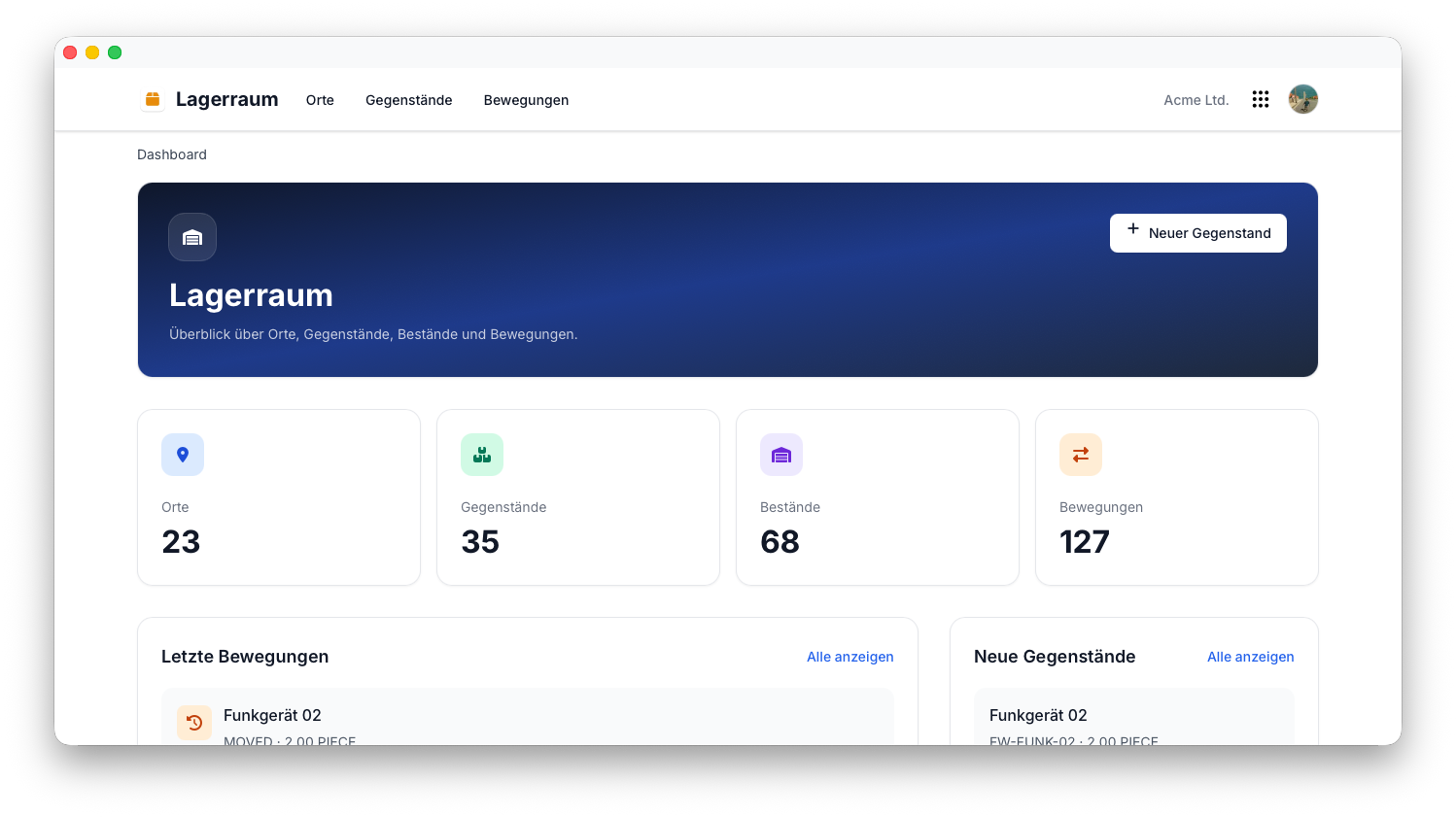Click the green boxes Gegenstände icon
This screenshot has width=1456, height=817.
(x=482, y=455)
